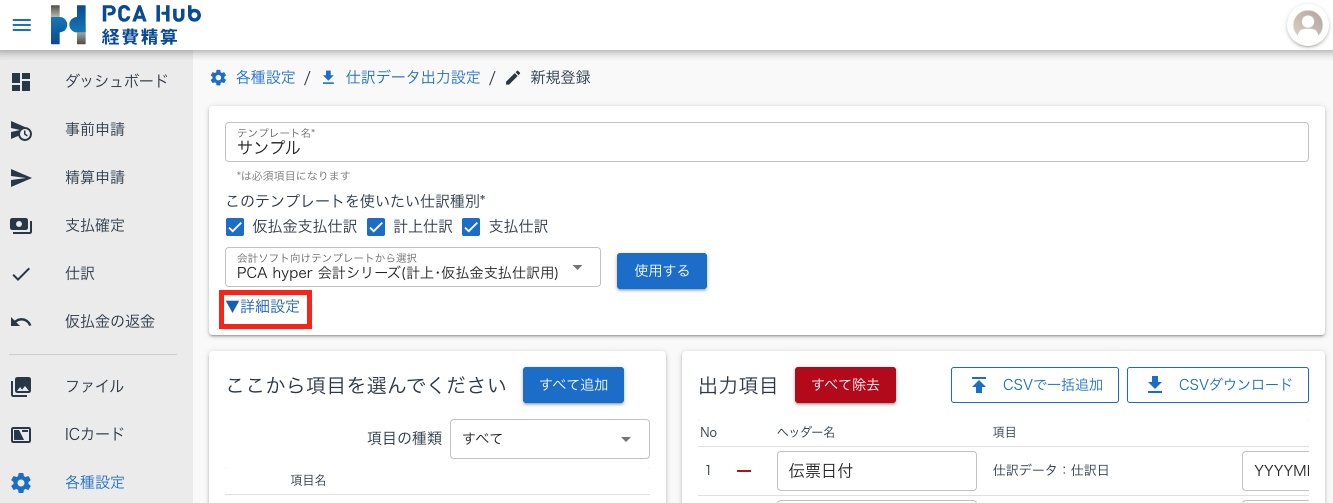Viewport: 1333px width, 503px height.
Task: Click the 使用する button
Action: point(662,271)
